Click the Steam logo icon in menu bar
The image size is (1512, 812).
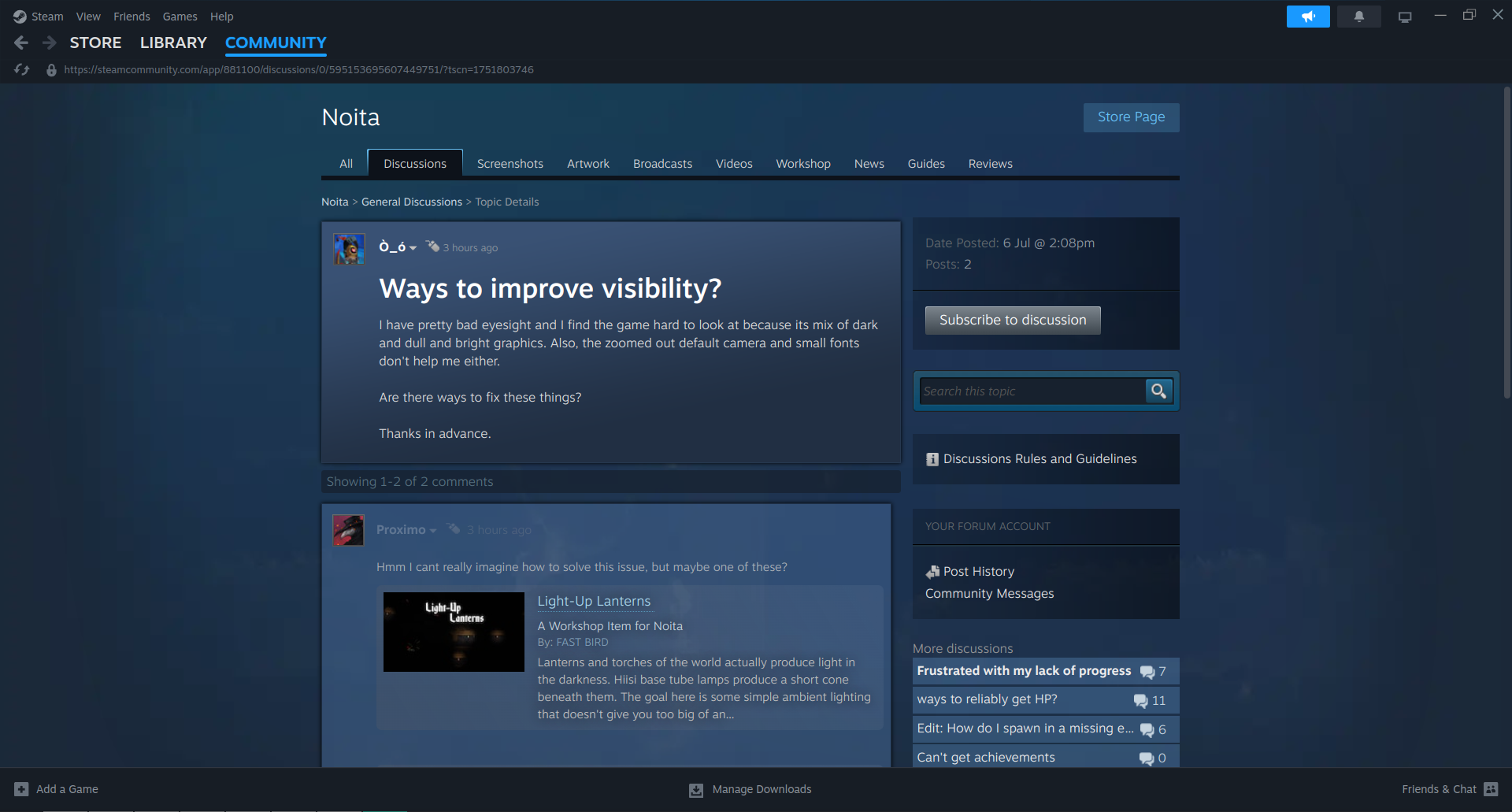tap(20, 17)
